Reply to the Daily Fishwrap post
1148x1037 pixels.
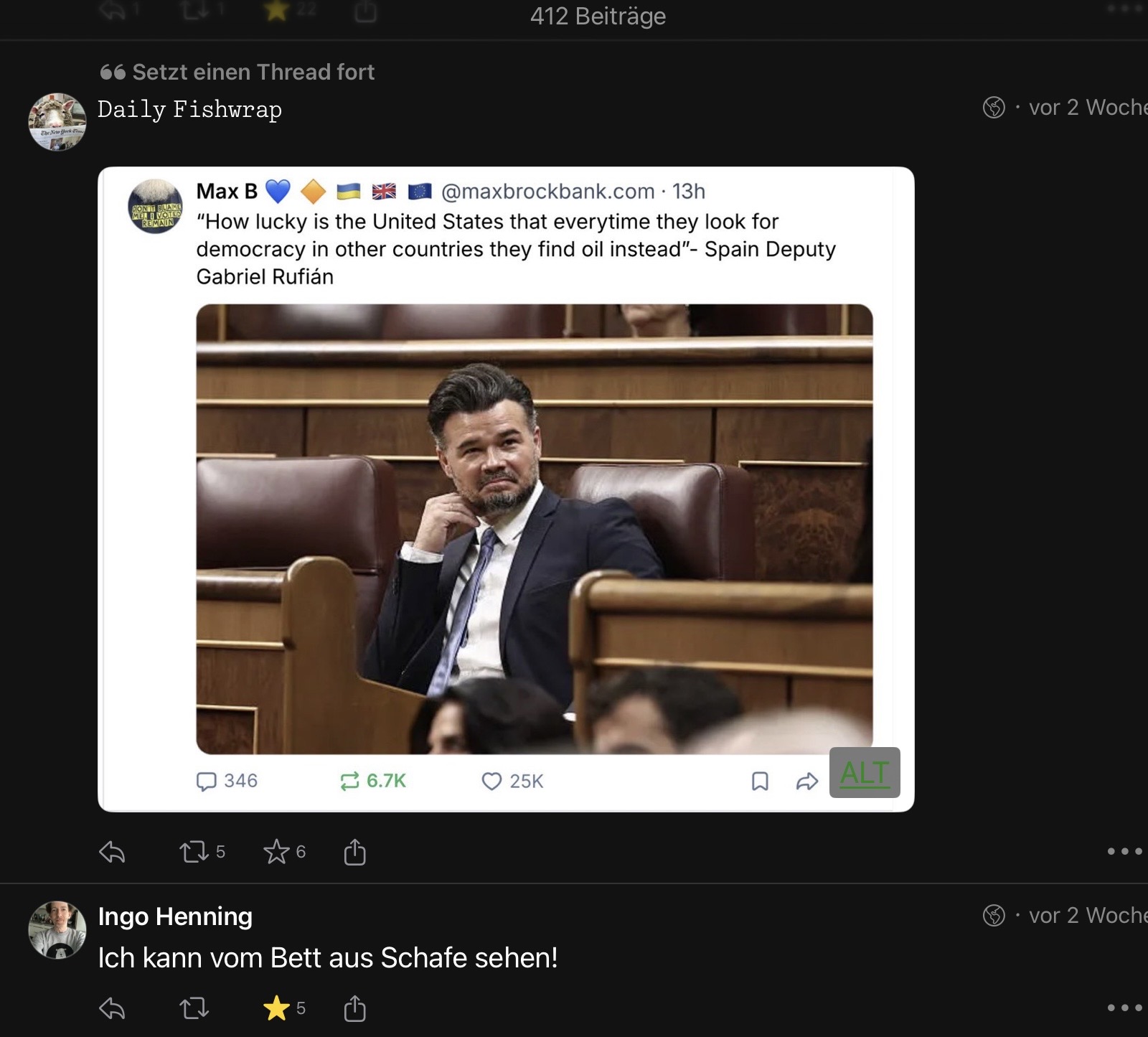[x=112, y=852]
